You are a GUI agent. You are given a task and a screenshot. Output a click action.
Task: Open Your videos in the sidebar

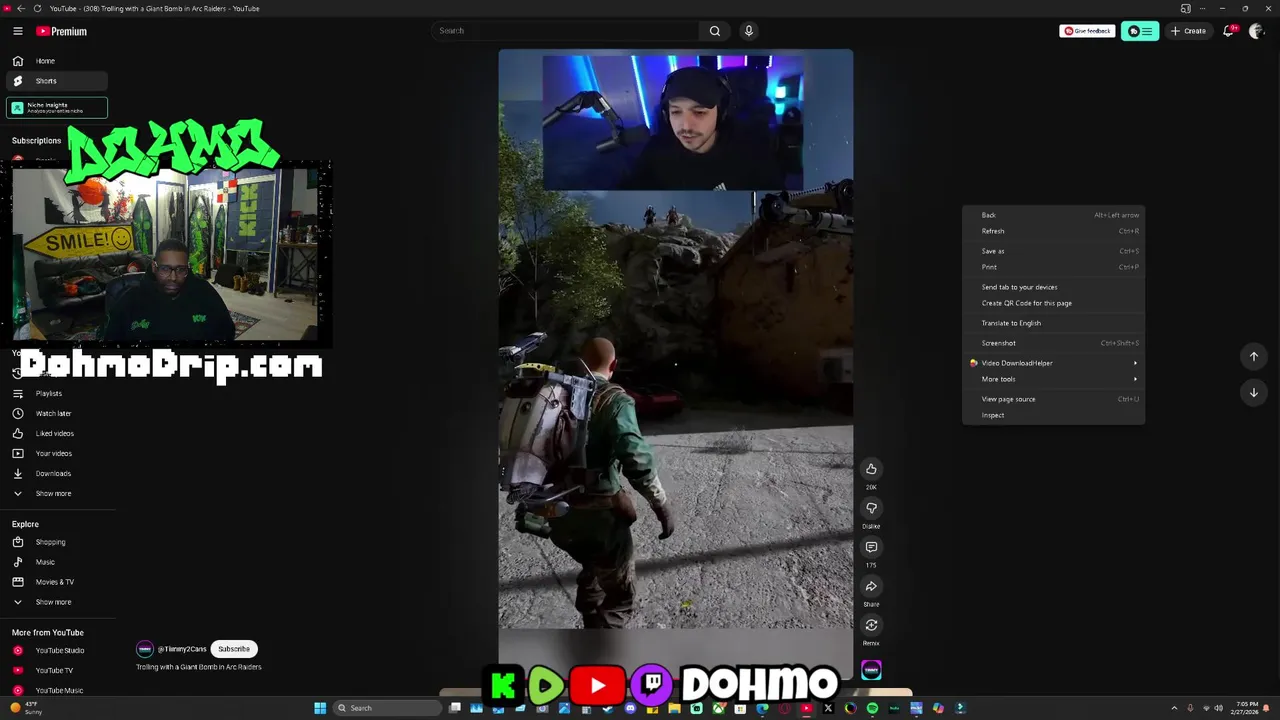(x=56, y=453)
